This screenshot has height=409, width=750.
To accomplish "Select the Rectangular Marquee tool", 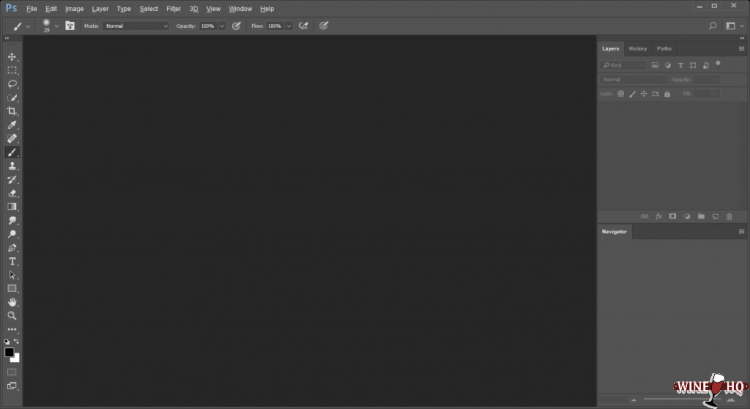I will pyautogui.click(x=12, y=70).
